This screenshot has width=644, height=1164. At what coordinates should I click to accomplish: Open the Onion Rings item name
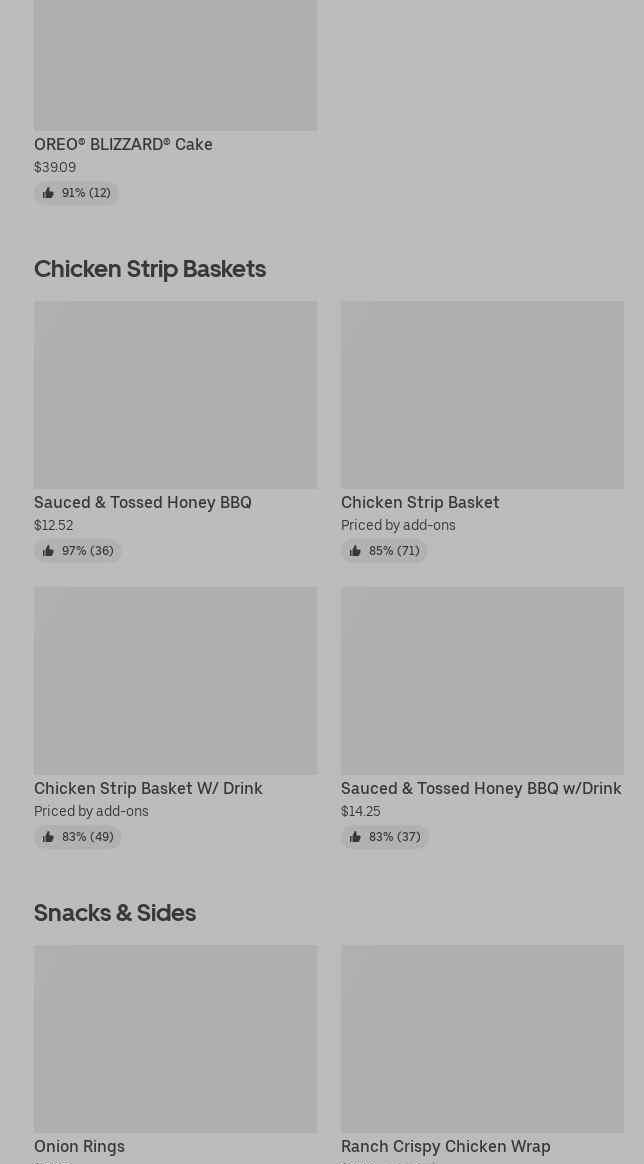79,1146
